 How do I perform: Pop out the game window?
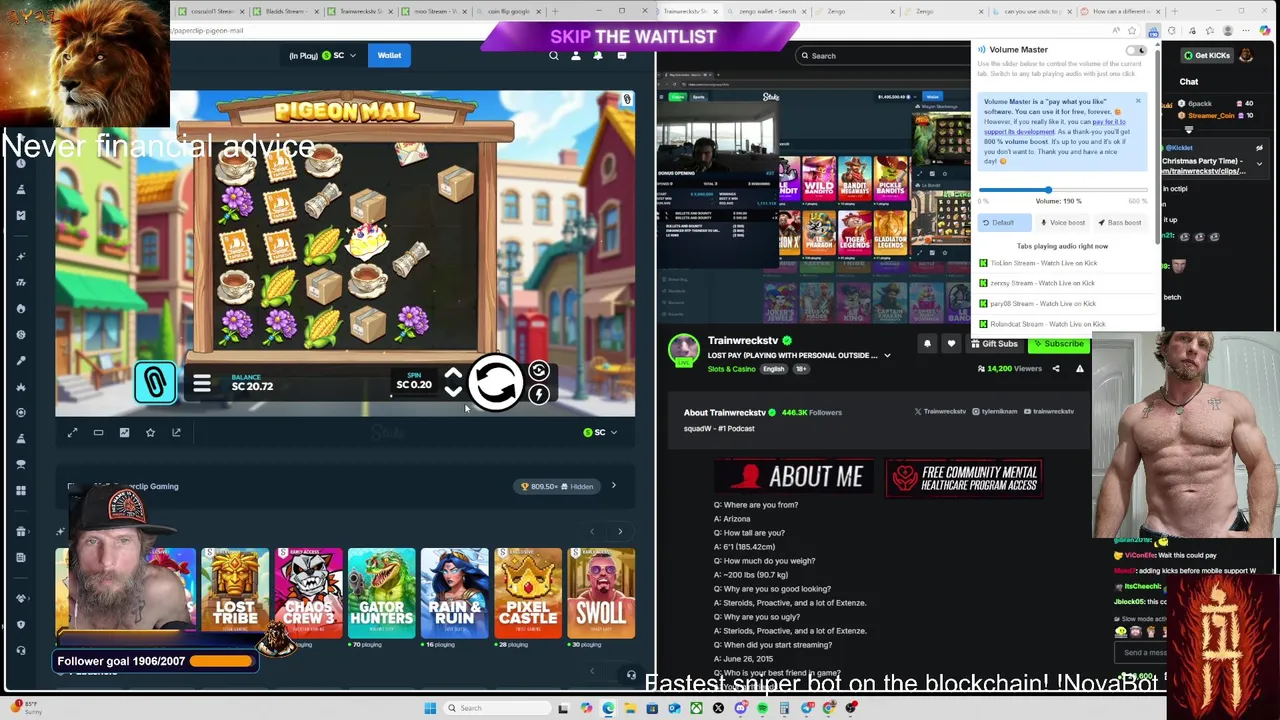pos(176,433)
